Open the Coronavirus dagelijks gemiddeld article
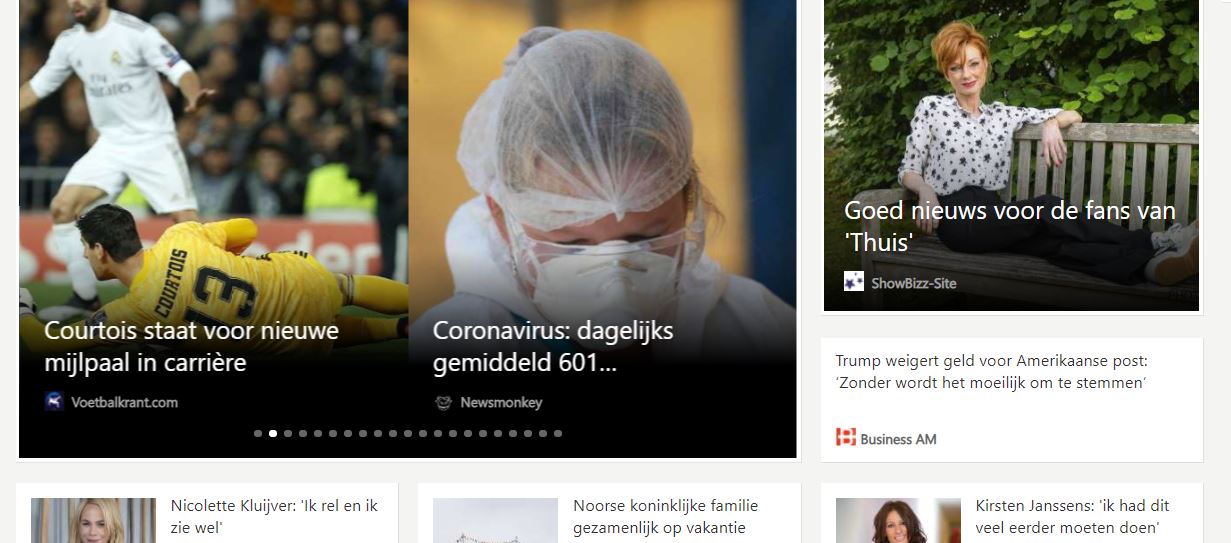The width and height of the screenshot is (1231, 543). (x=553, y=346)
